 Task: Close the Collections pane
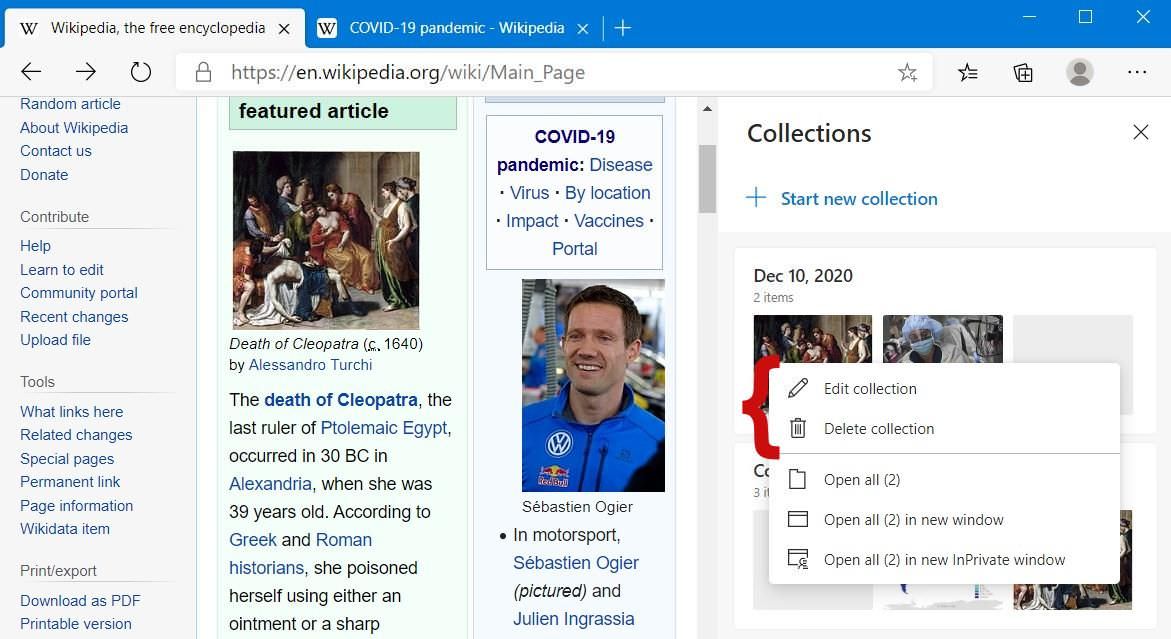1140,132
